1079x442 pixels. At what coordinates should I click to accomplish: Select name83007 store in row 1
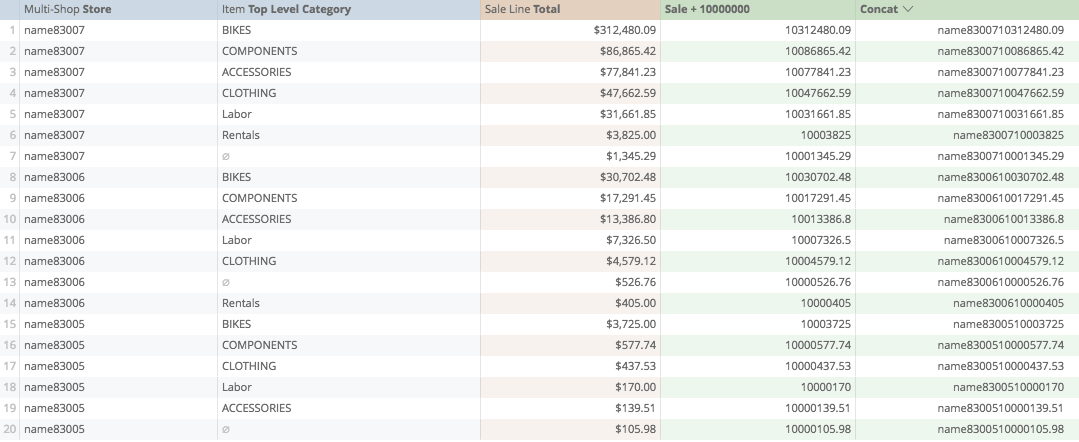click(x=118, y=30)
